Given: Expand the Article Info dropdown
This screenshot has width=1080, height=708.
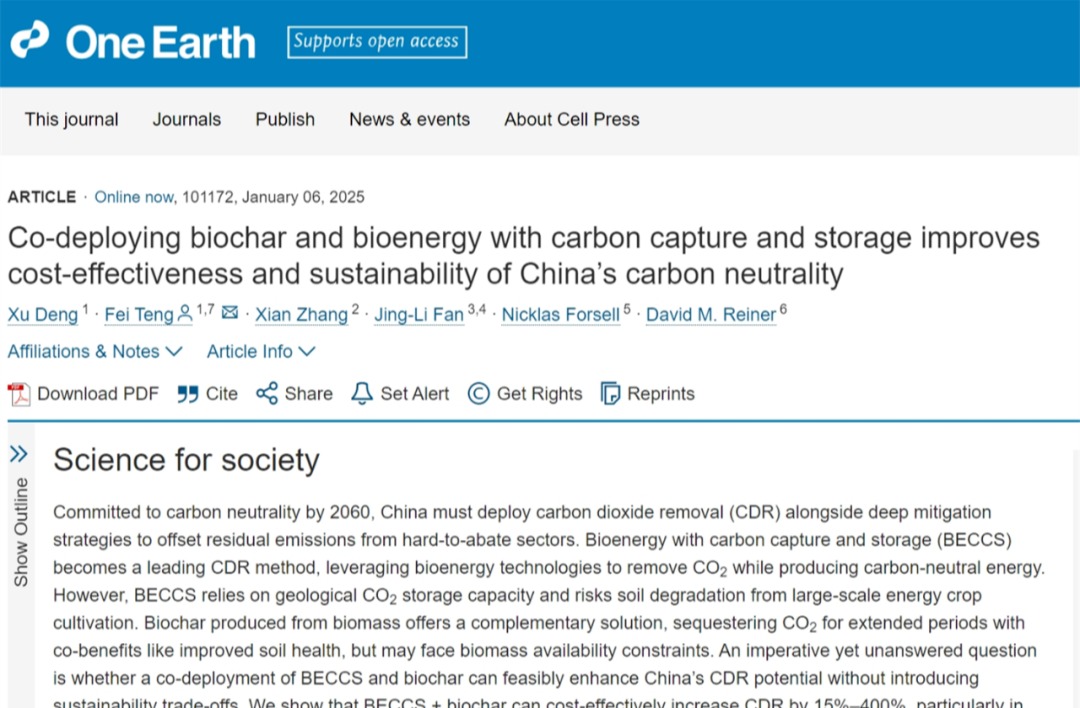Looking at the screenshot, I should [261, 351].
